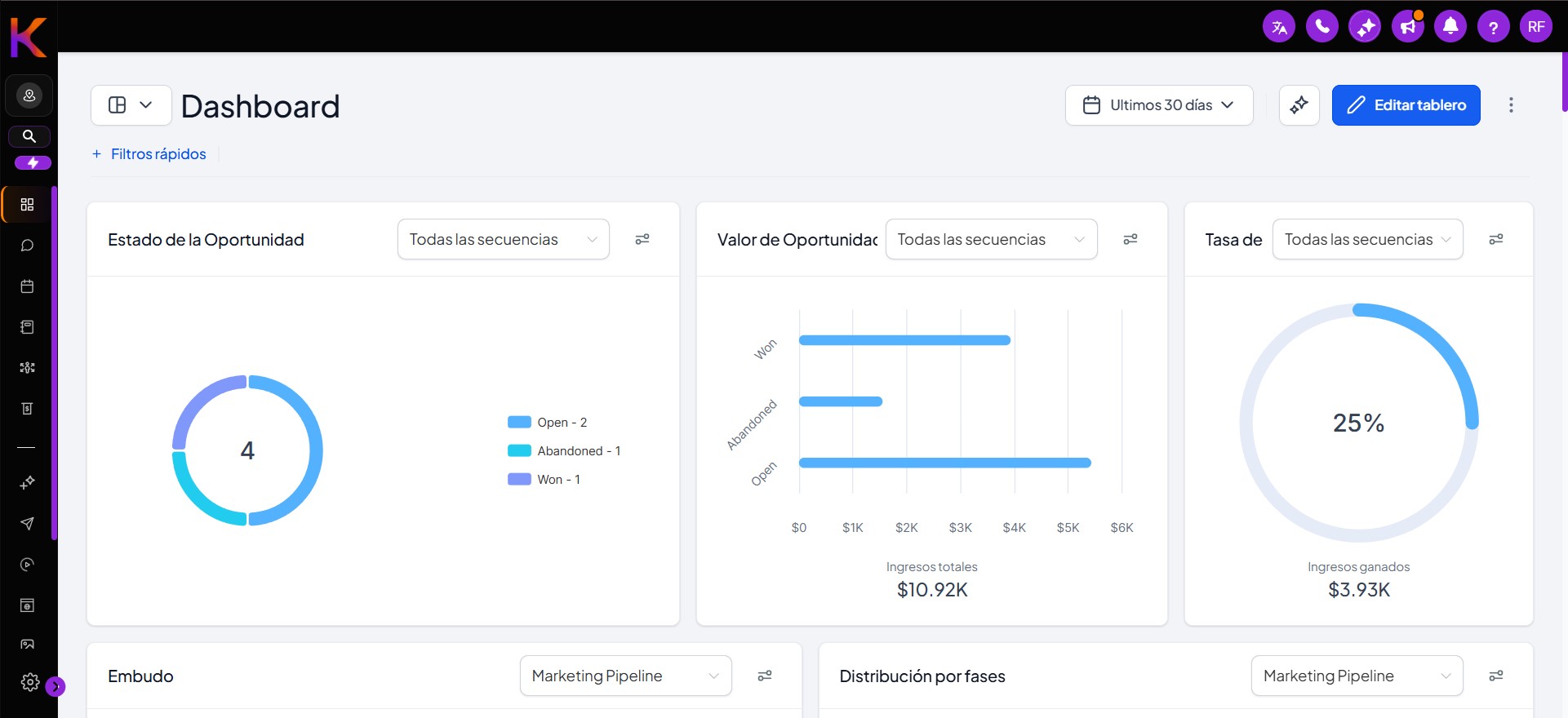Open the Ultimos 30 días date range dropdown
Screen dimensions: 1568x718
(x=1159, y=105)
